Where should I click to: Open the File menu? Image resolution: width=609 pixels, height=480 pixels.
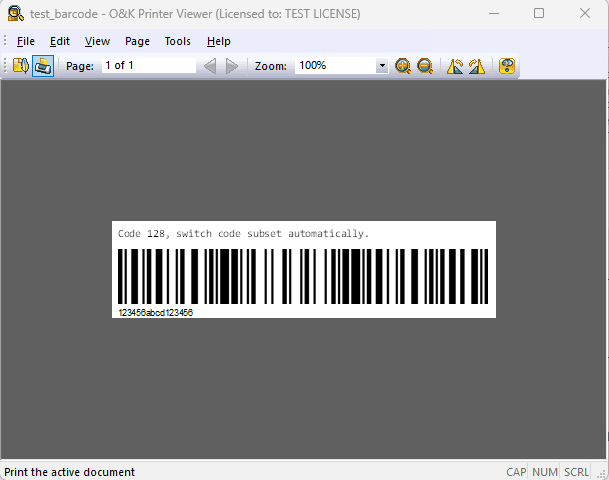(26, 41)
